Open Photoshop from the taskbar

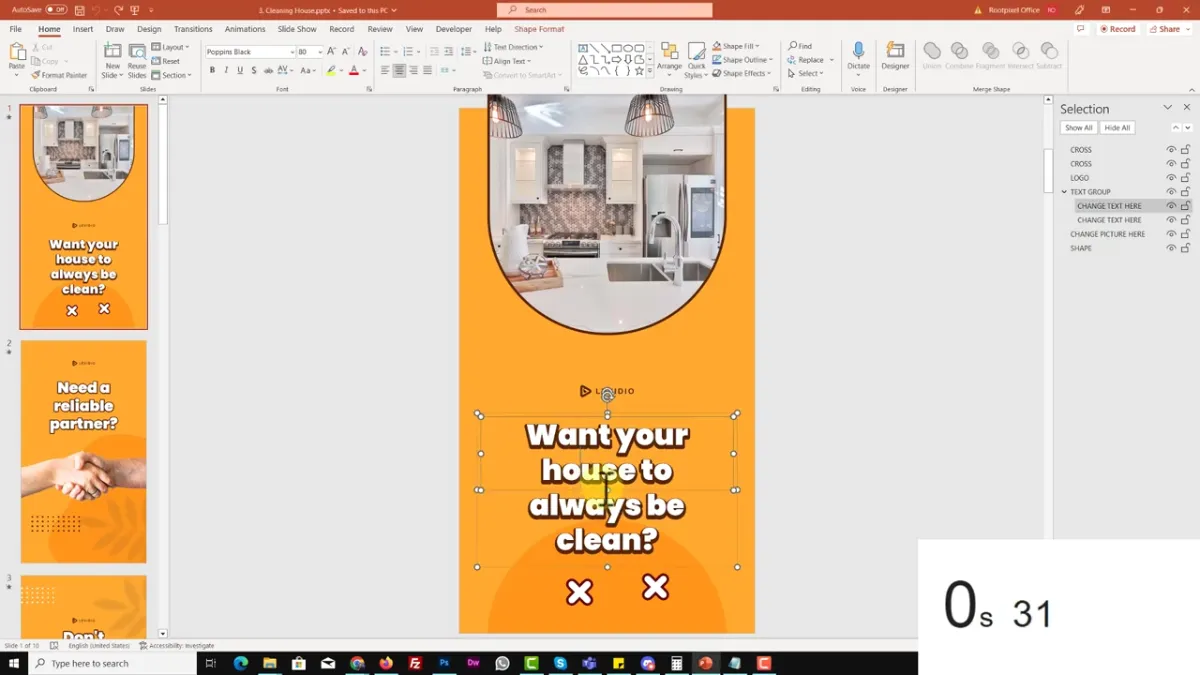(444, 663)
